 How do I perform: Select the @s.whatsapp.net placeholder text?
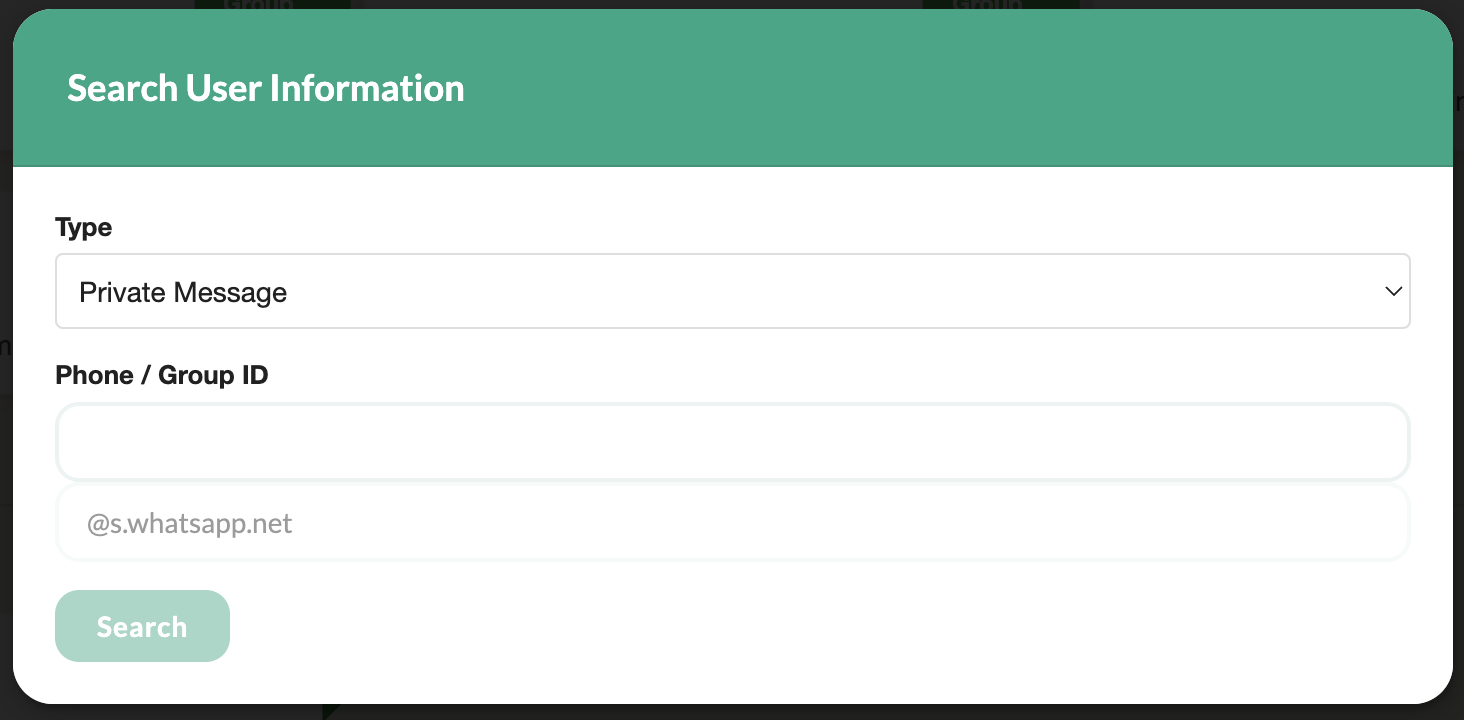pyautogui.click(x=190, y=524)
